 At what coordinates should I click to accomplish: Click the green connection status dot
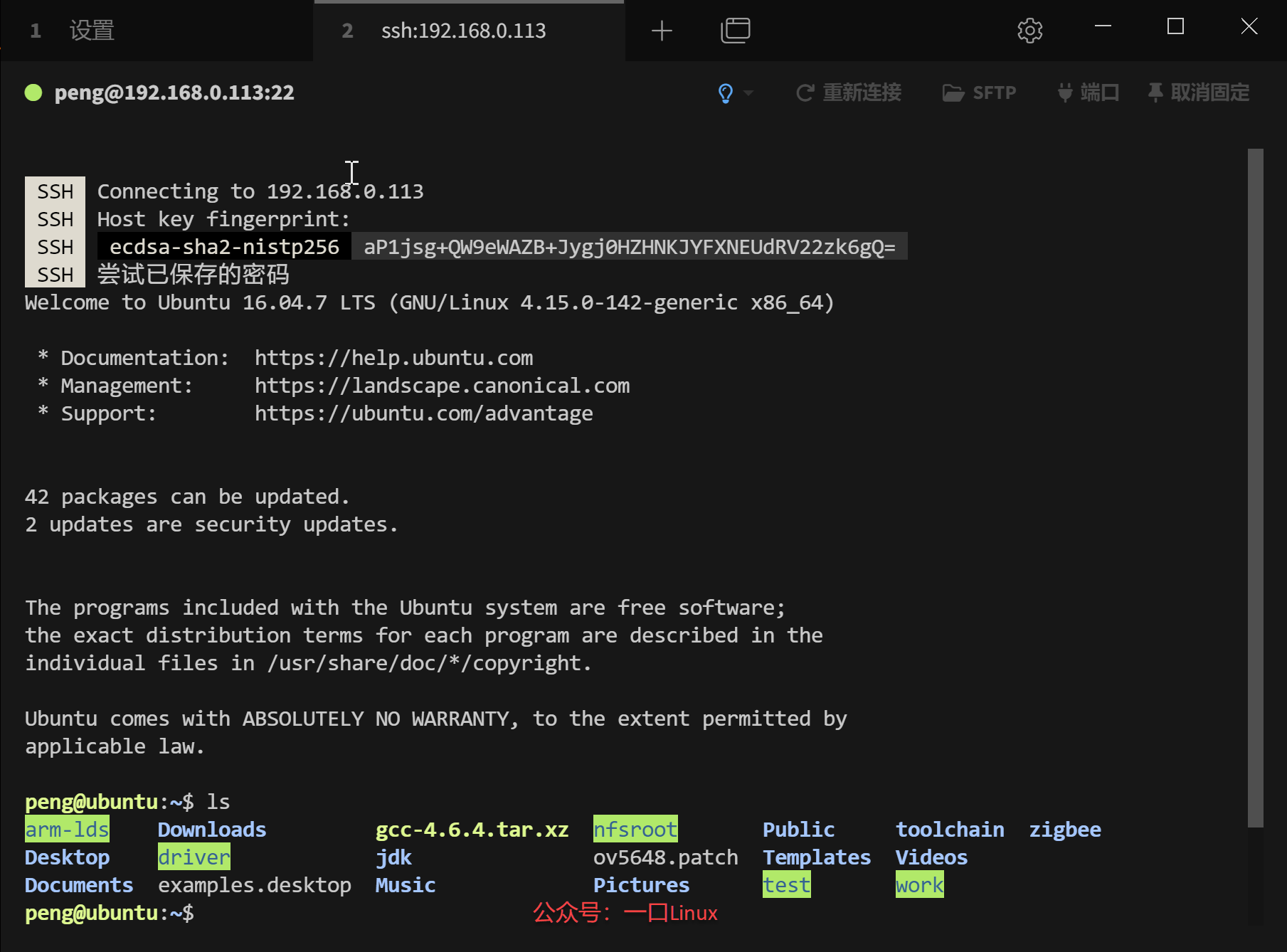pyautogui.click(x=33, y=92)
